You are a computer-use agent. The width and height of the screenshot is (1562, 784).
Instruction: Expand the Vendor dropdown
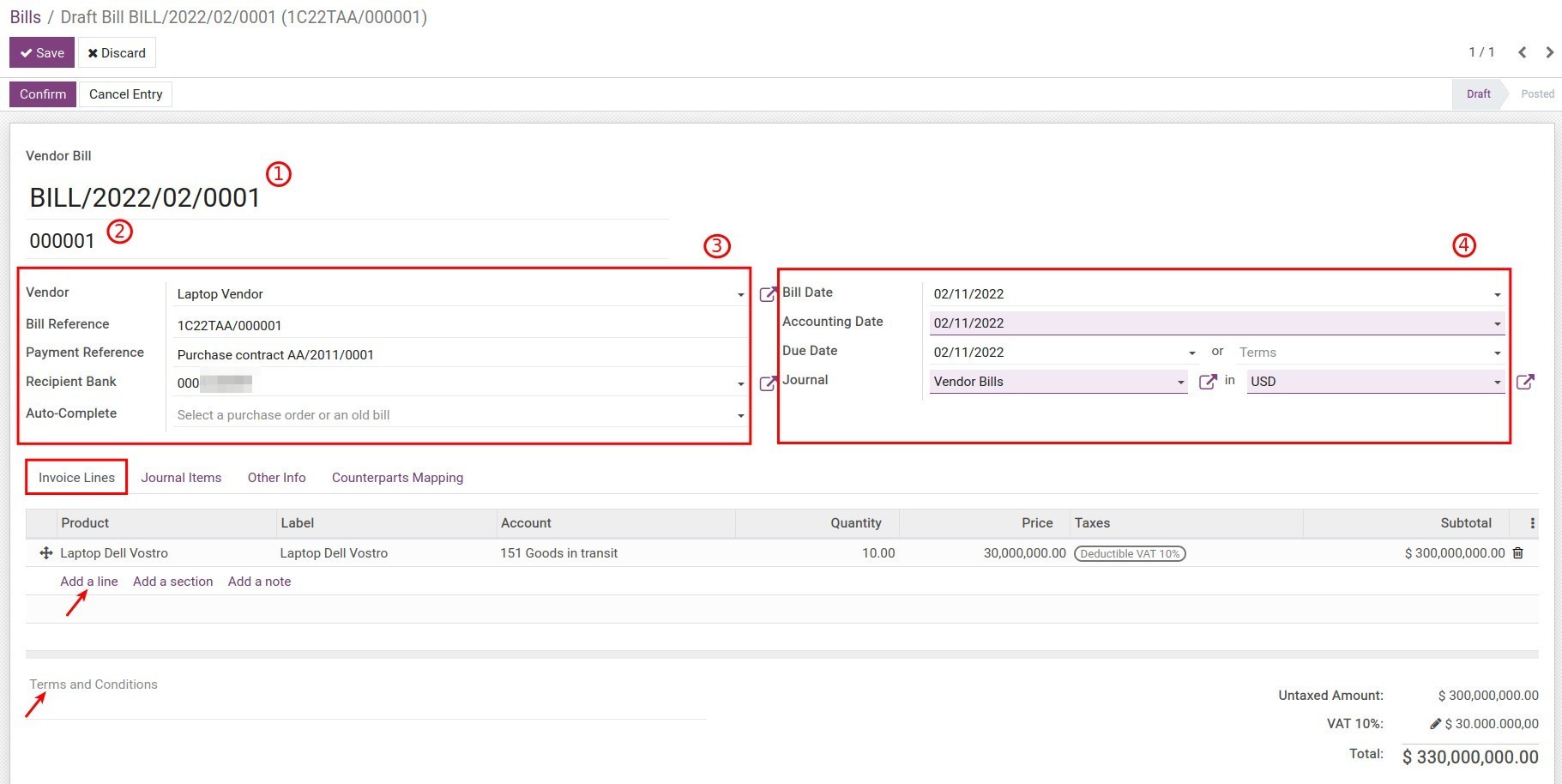pos(740,295)
